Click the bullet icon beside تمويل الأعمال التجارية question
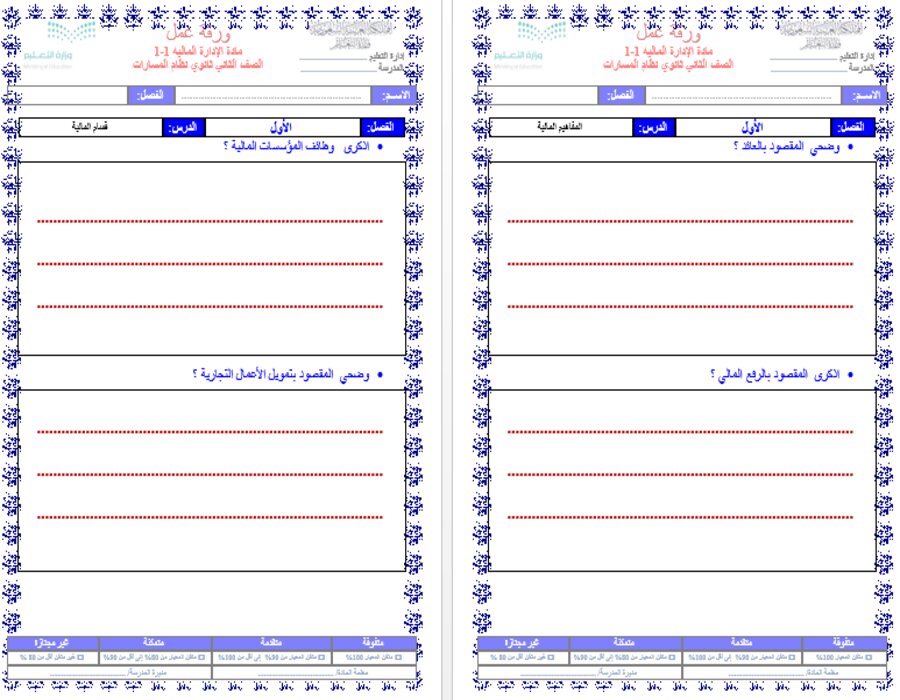Image resolution: width=900 pixels, height=700 pixels. 378,372
